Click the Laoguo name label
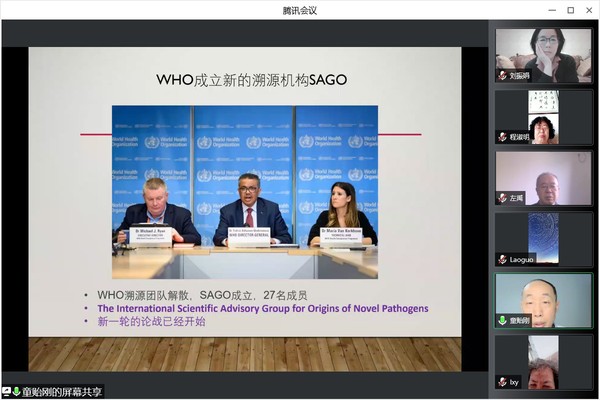Image resolution: width=600 pixels, height=400 pixels. click(521, 260)
